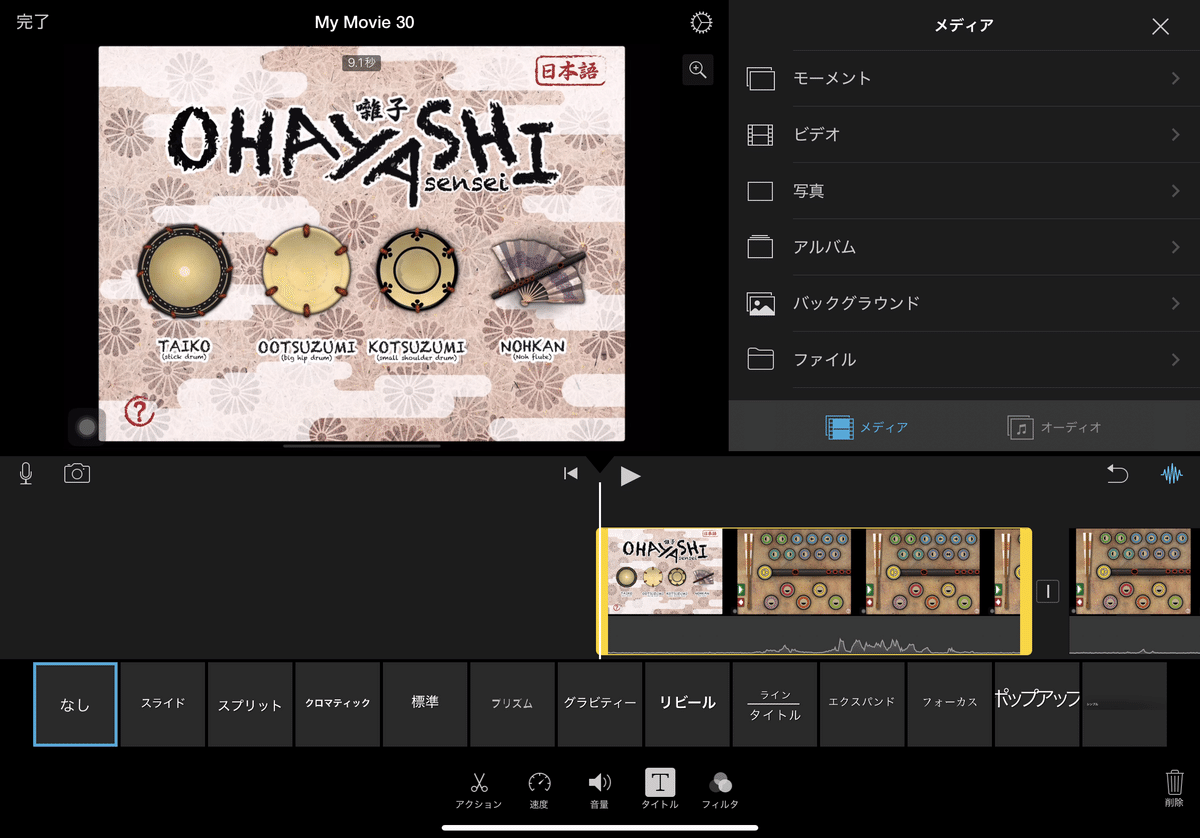1200x838 pixels.
Task: Delete the clip with the 削除 trash icon
Action: [x=1175, y=788]
